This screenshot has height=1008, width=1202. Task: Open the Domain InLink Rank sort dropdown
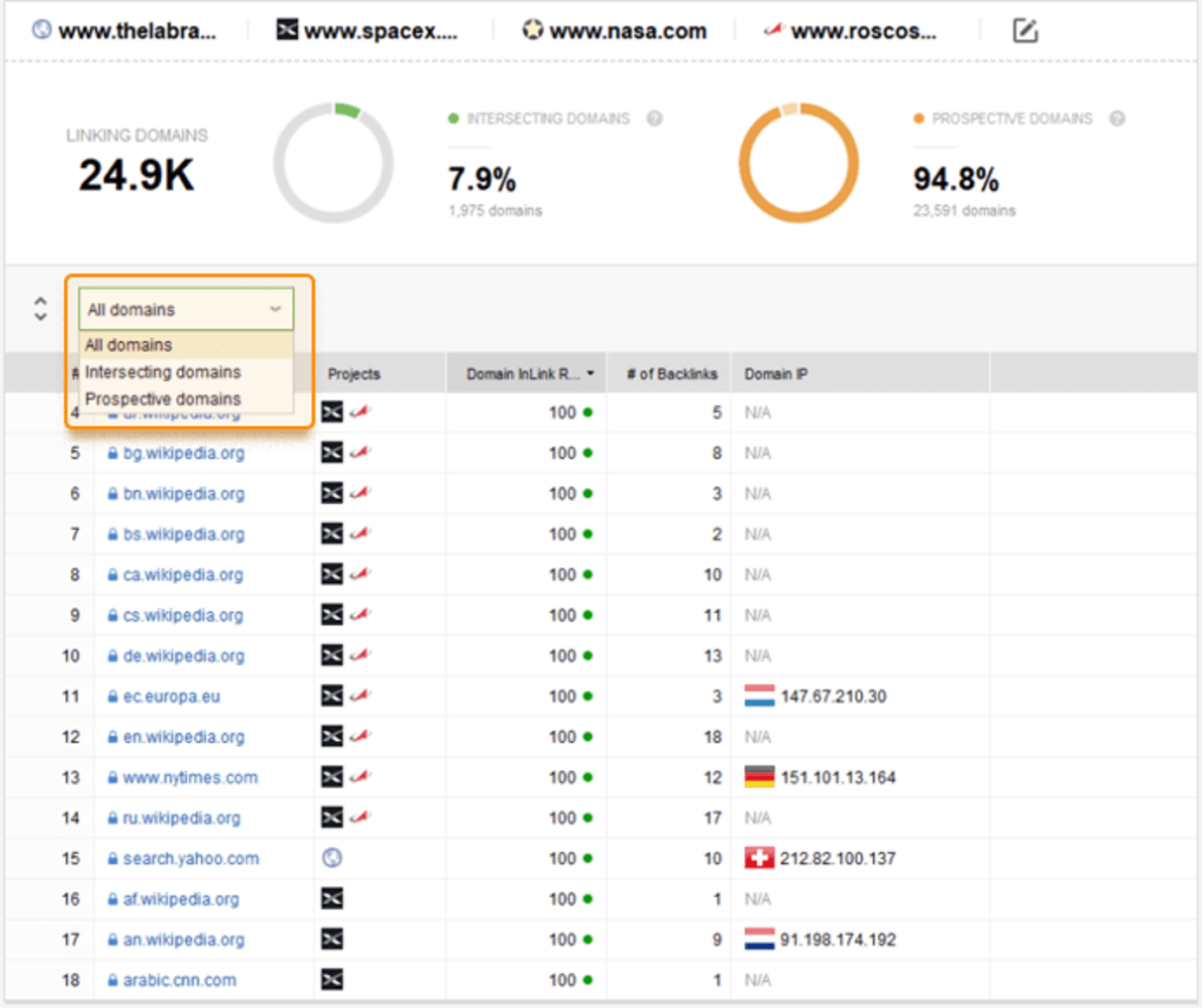(590, 372)
